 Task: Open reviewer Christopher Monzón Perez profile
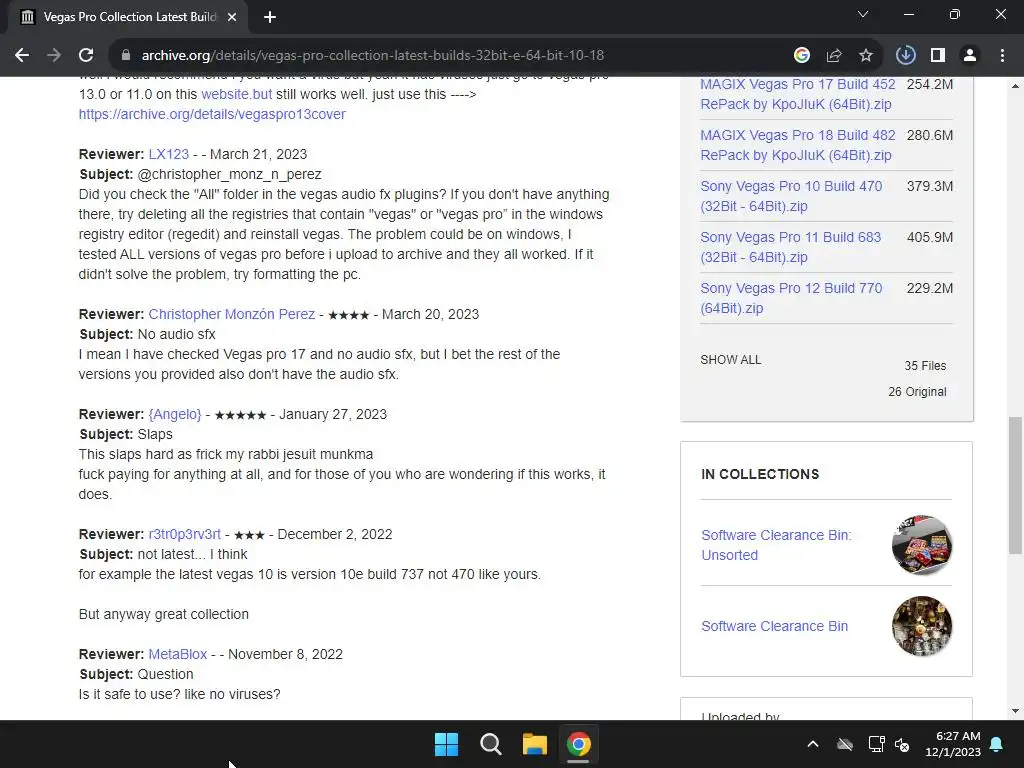pos(232,314)
